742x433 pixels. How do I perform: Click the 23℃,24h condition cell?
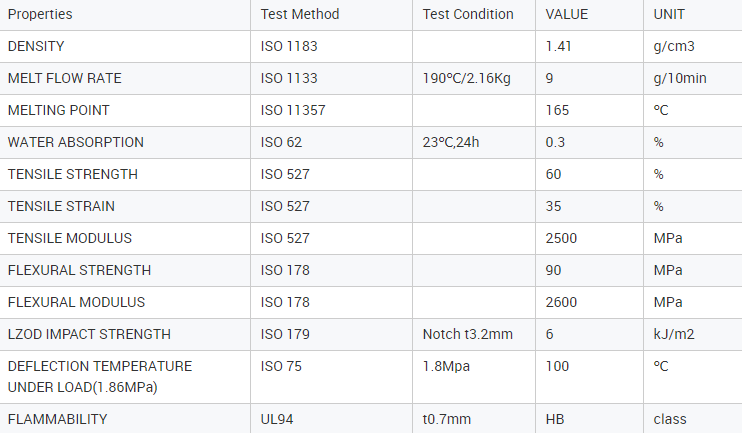point(451,142)
